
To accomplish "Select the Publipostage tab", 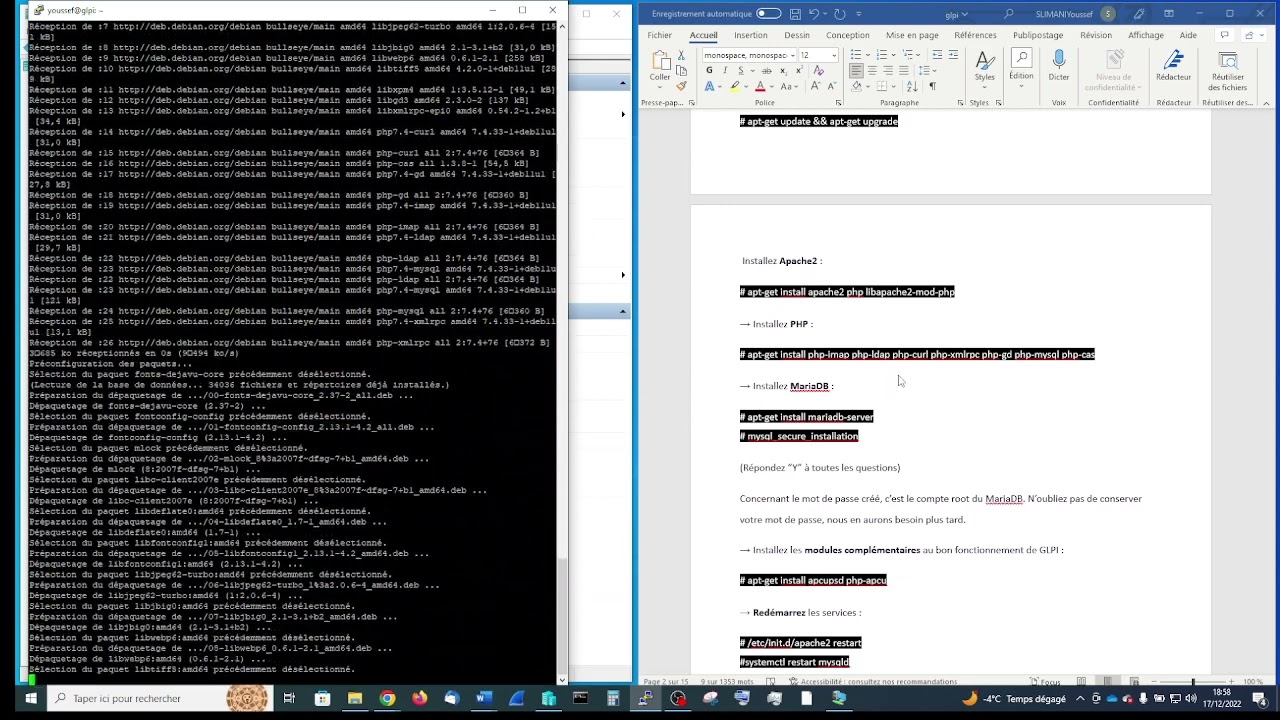I will click(1038, 35).
